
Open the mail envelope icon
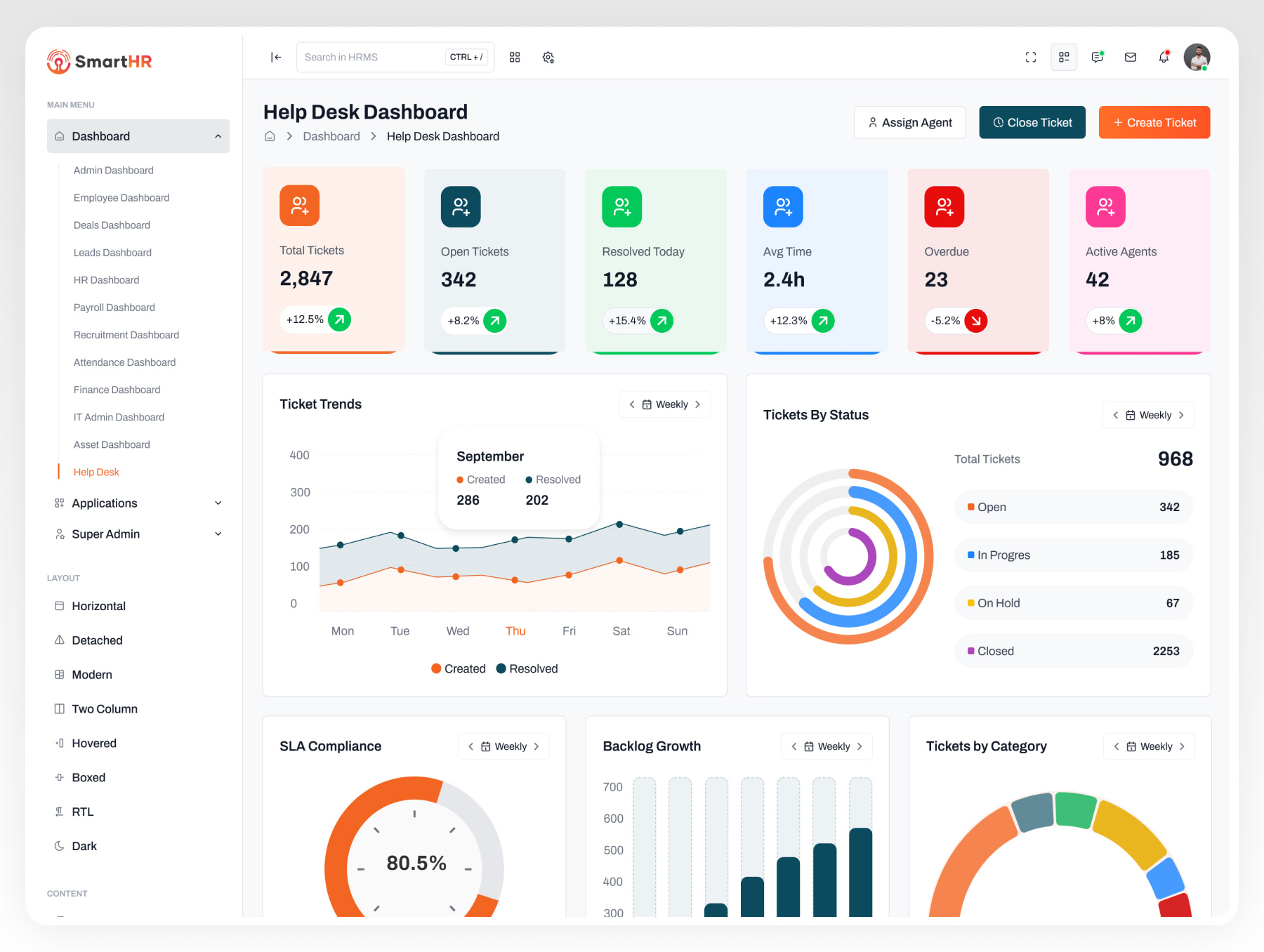click(x=1131, y=58)
